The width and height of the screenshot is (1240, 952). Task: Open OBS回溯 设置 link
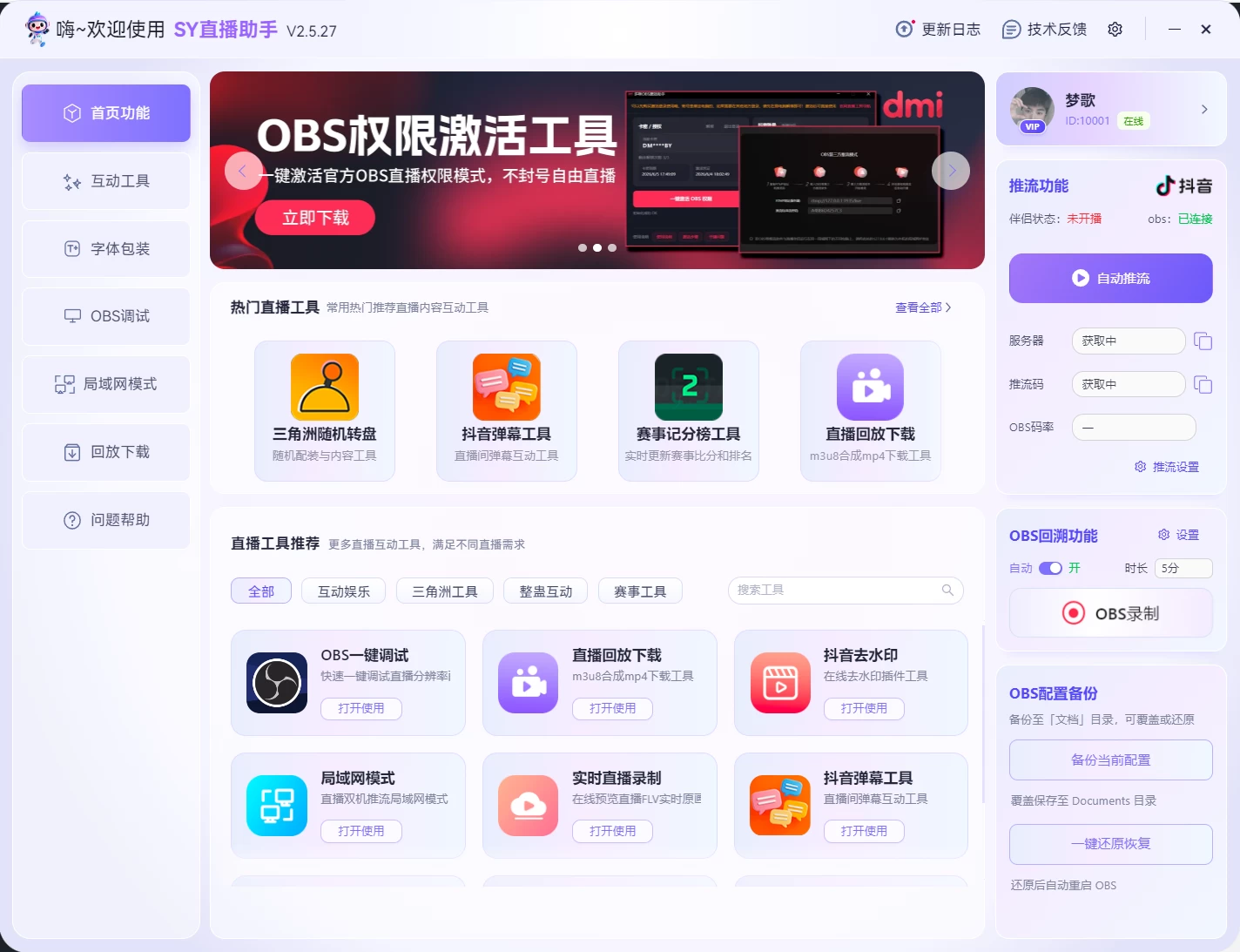tap(1178, 535)
